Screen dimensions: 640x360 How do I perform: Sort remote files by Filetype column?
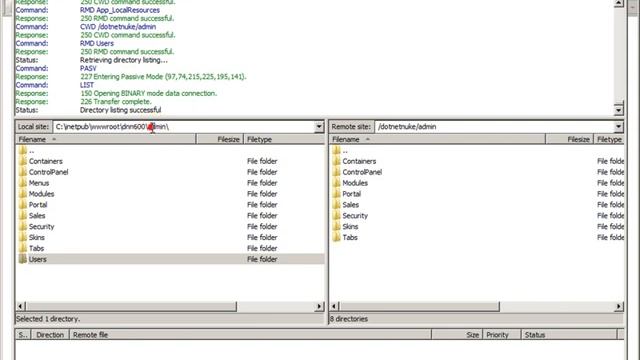click(609, 140)
